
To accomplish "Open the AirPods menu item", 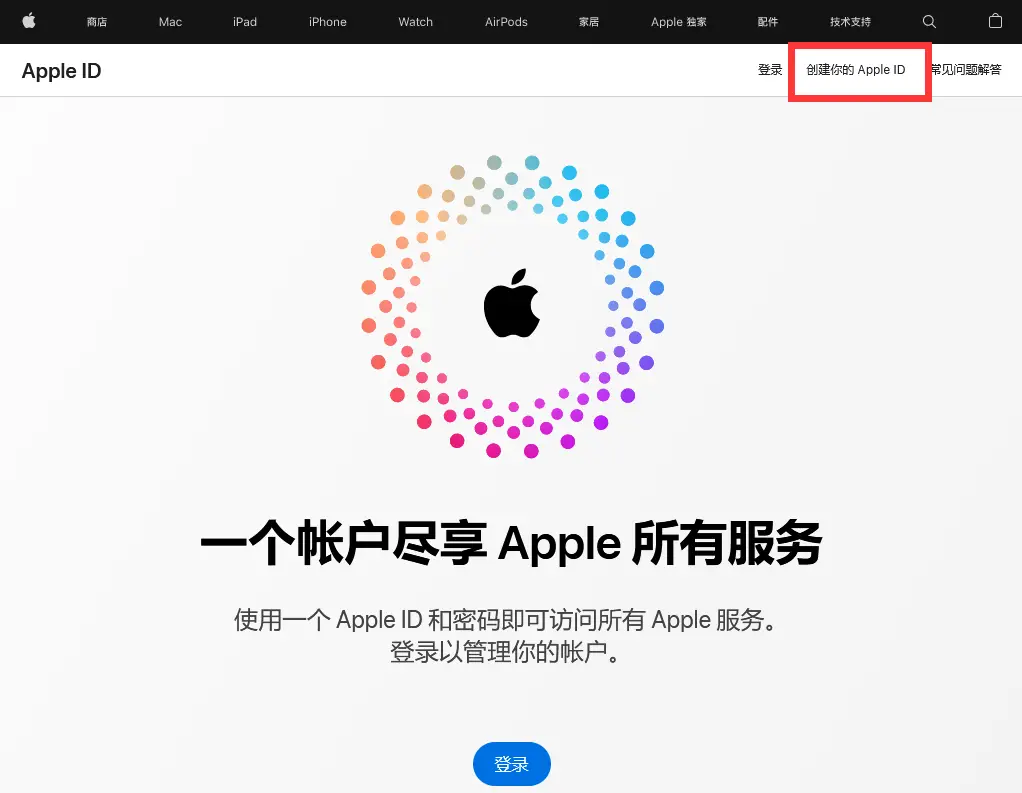I will coord(506,22).
